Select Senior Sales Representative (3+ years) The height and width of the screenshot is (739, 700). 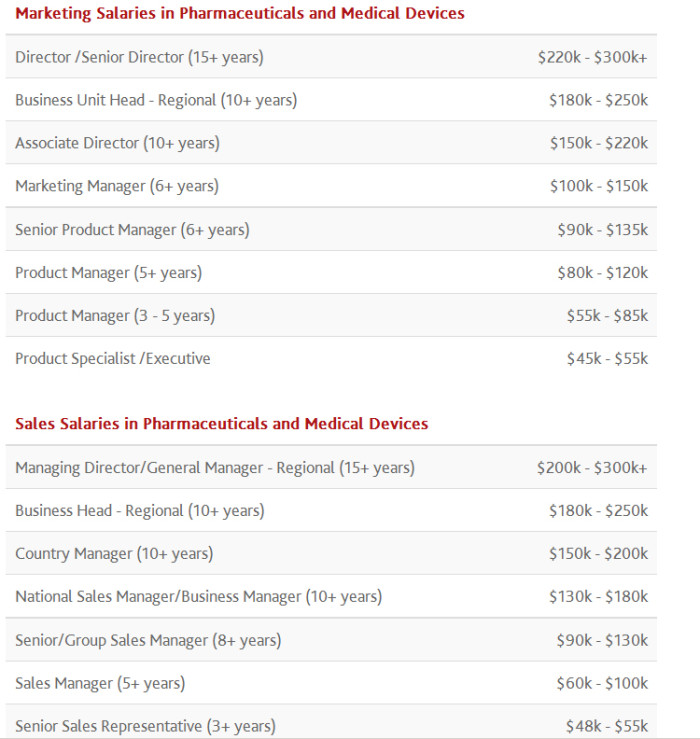click(331, 722)
